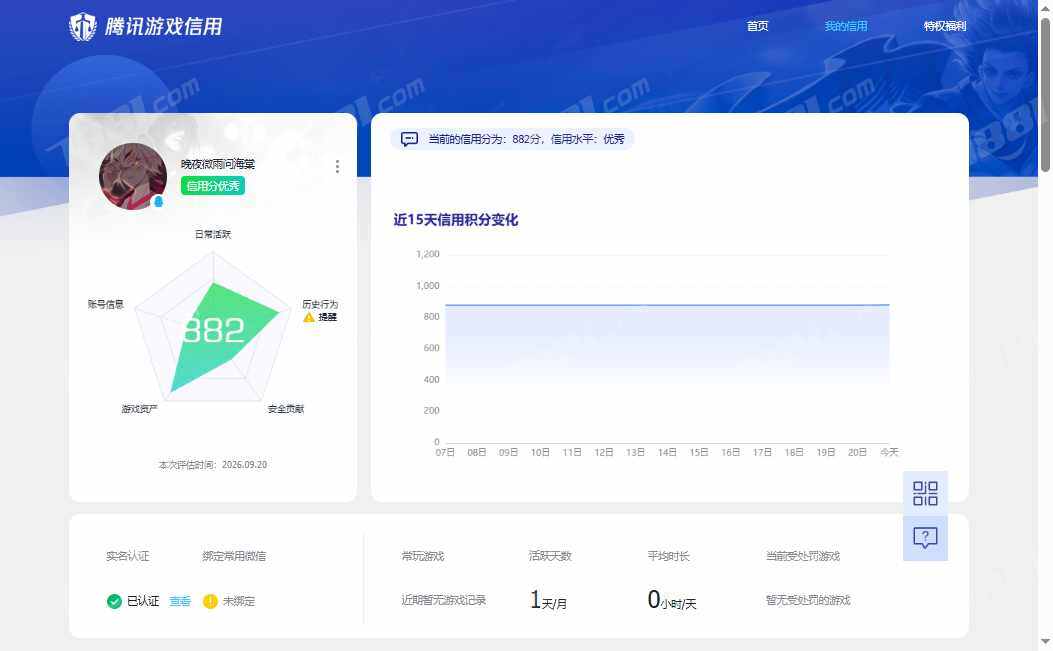Click the page vertical scrollbar thumb
The width and height of the screenshot is (1053, 651).
[x=1046, y=94]
